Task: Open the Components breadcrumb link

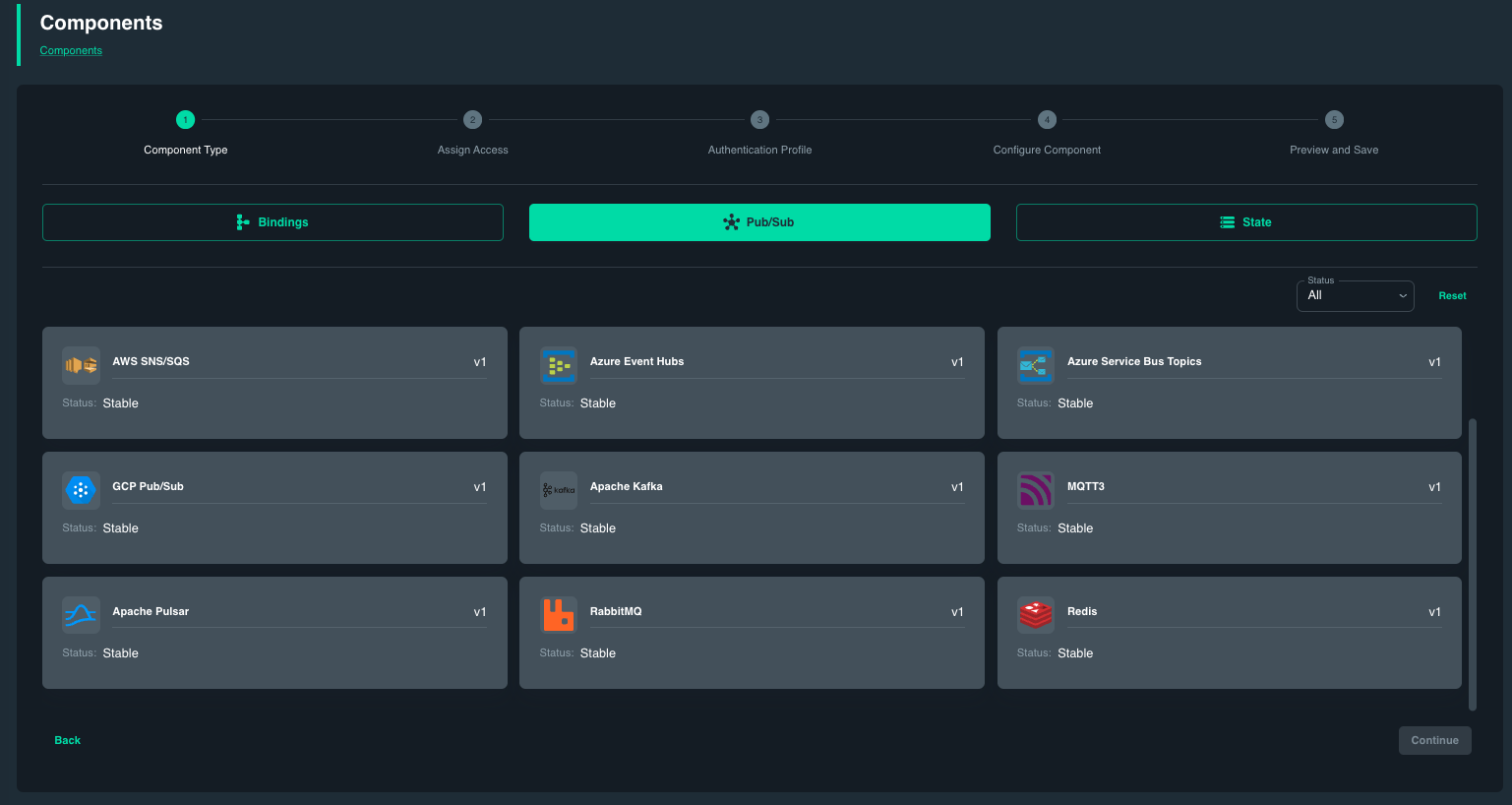Action: 71,50
